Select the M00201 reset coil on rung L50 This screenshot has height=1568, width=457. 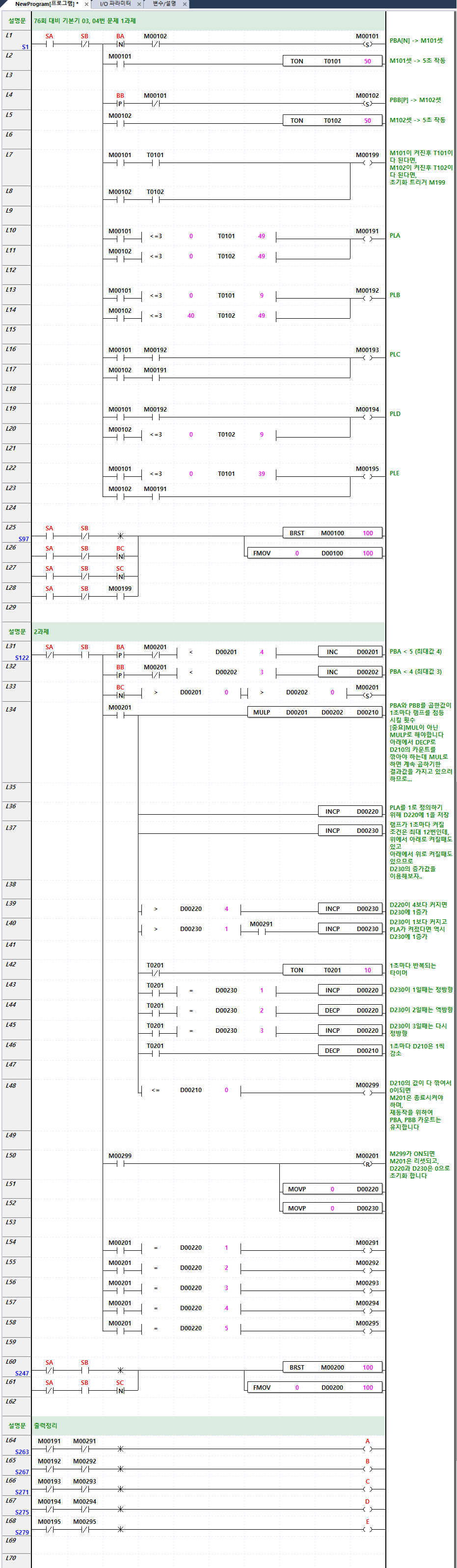tap(367, 1164)
